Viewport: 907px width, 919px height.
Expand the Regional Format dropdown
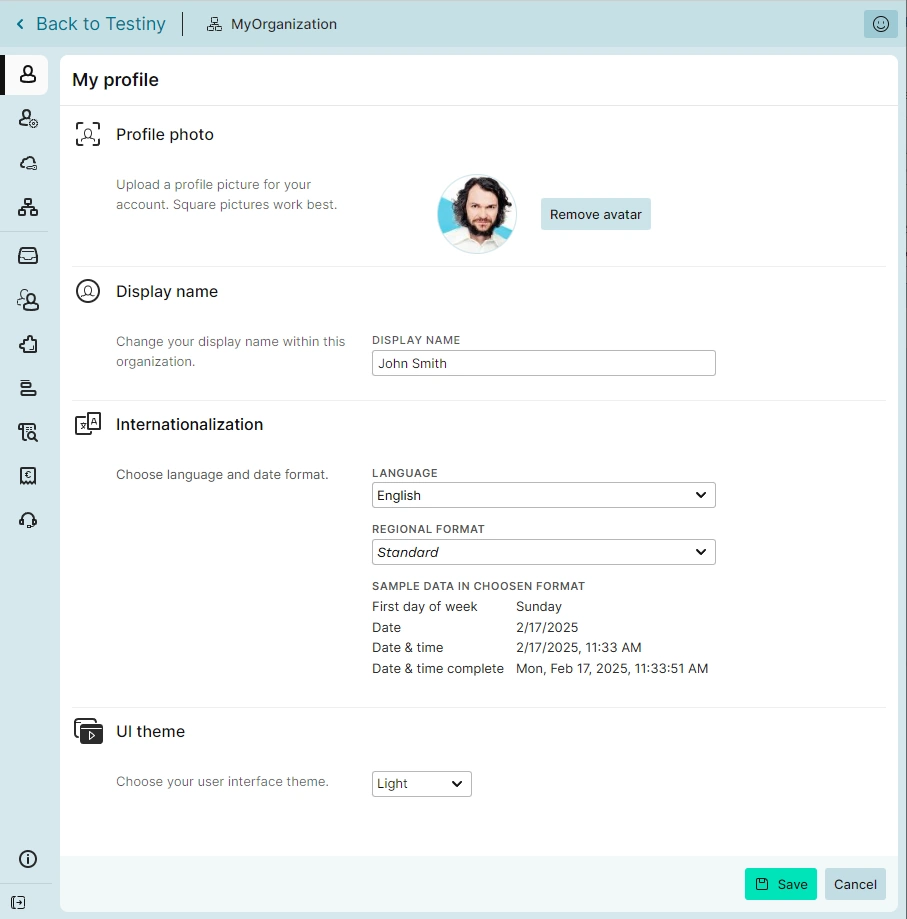coord(543,552)
